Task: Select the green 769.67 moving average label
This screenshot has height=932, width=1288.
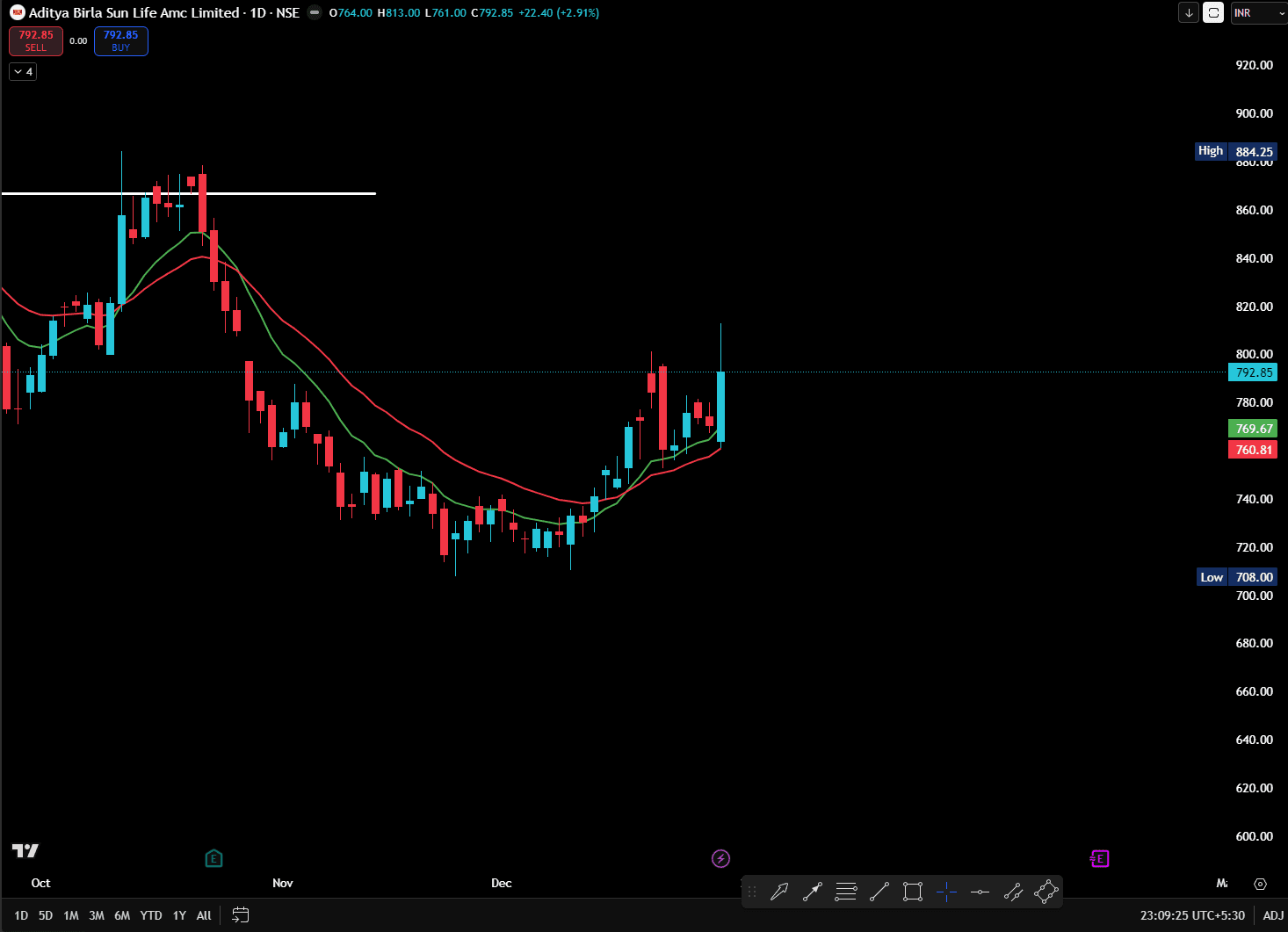Action: click(x=1253, y=429)
